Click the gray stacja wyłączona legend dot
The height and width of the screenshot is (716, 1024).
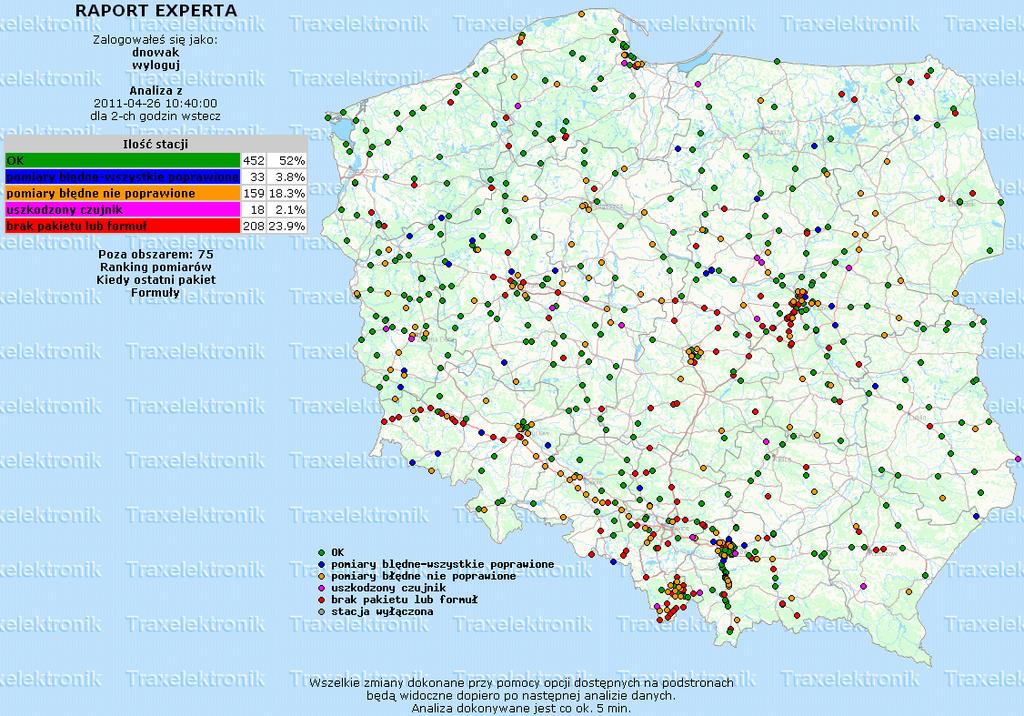(321, 612)
